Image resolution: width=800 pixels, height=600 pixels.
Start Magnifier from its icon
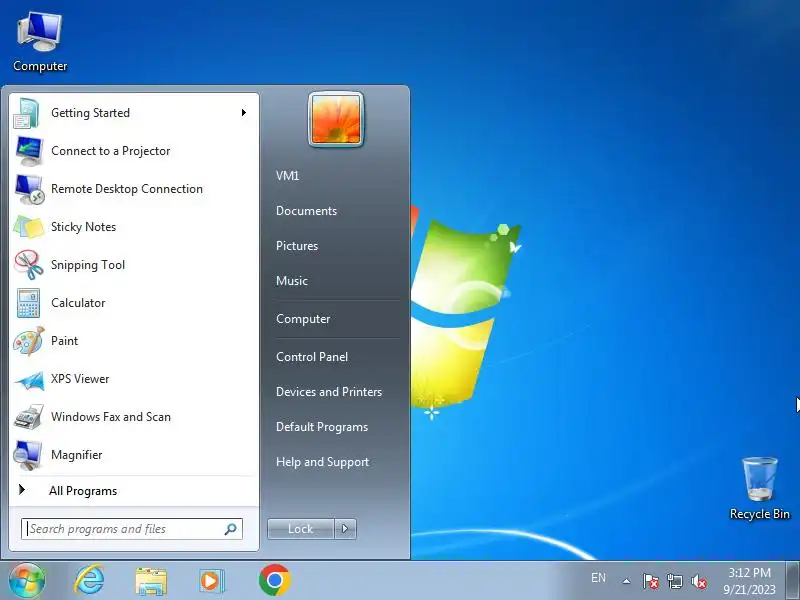(x=29, y=455)
